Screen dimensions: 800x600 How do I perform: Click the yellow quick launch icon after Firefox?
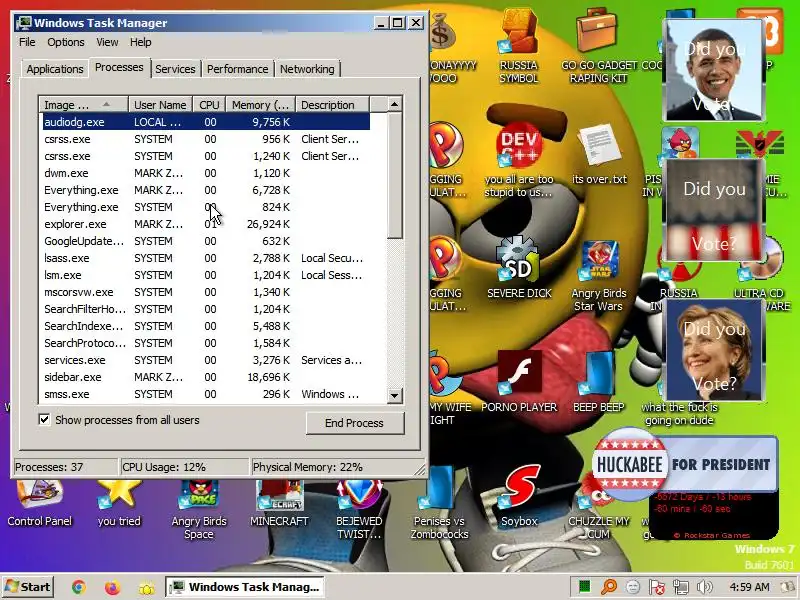[146, 588]
